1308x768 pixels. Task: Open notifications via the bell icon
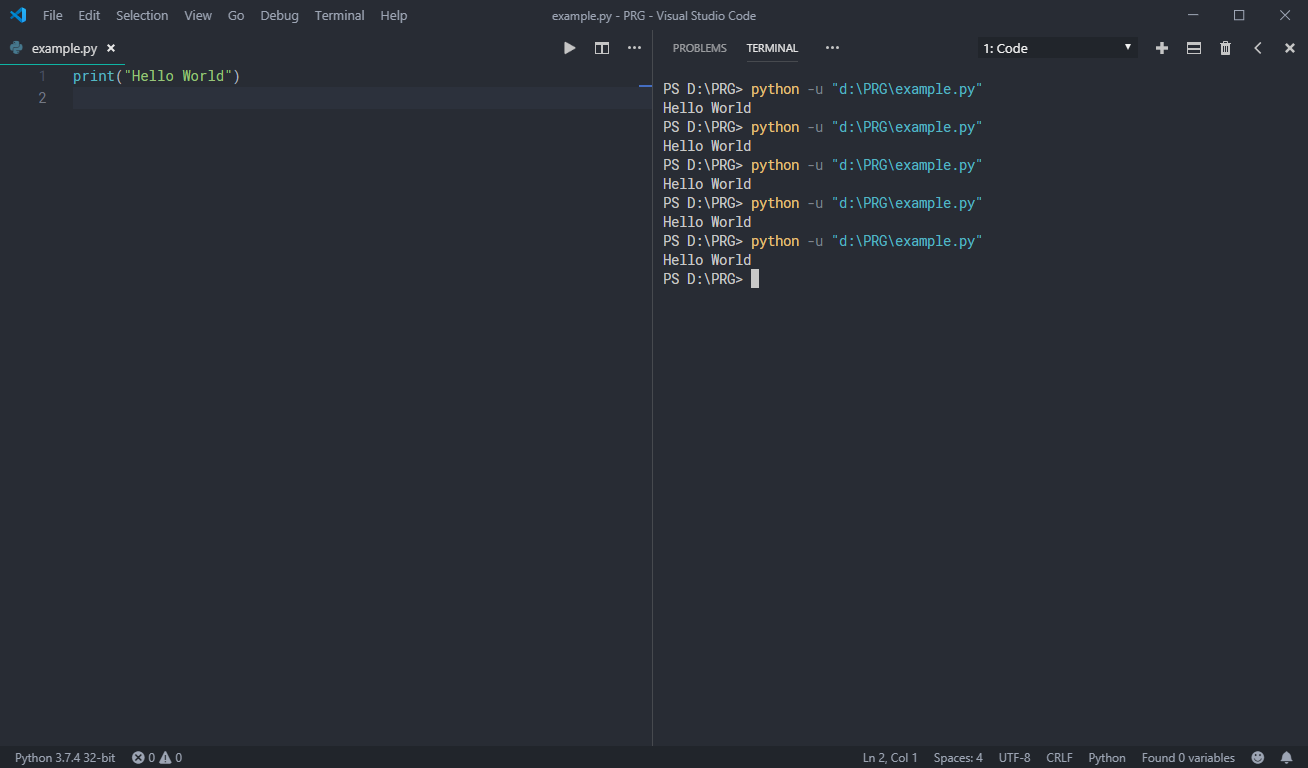click(1286, 757)
